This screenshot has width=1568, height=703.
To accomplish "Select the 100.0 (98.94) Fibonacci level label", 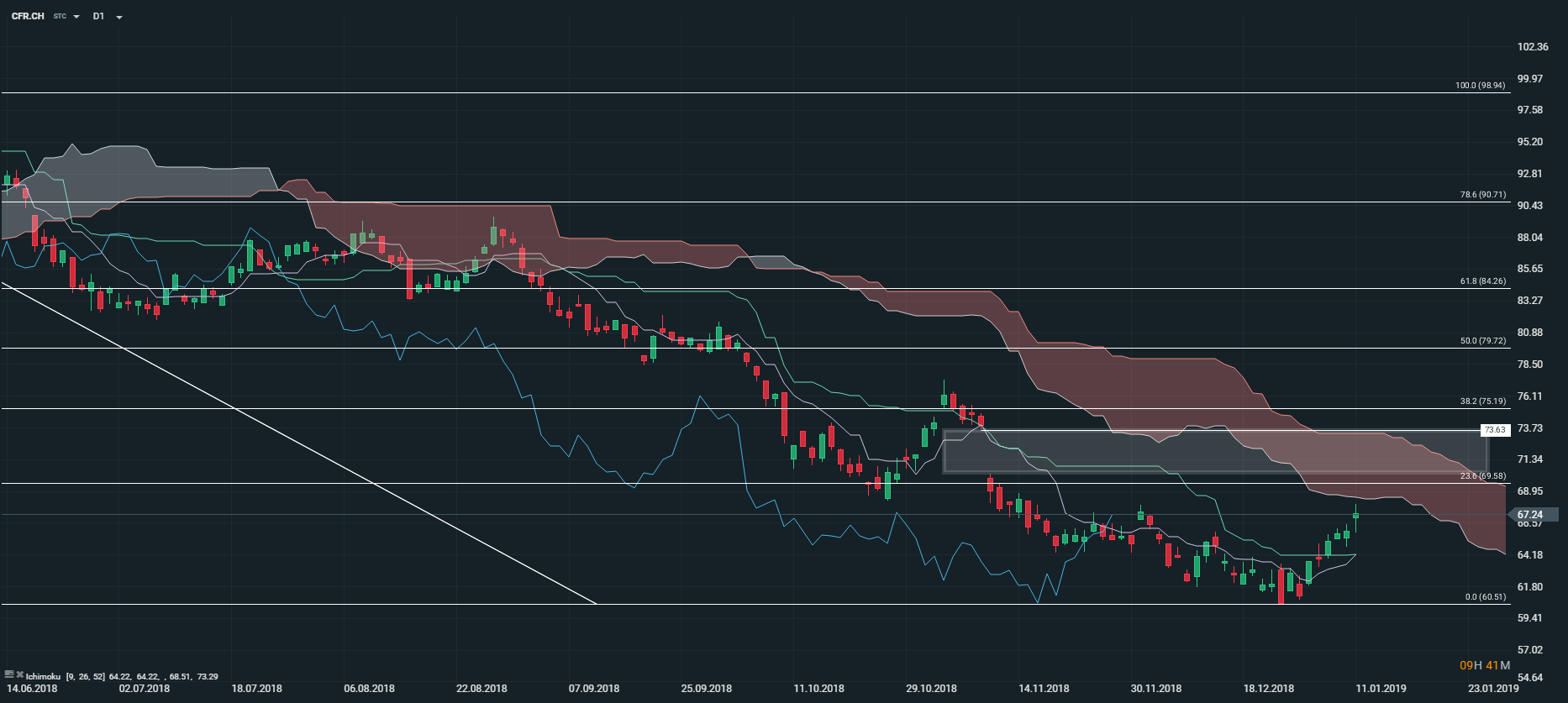I will click(1480, 86).
